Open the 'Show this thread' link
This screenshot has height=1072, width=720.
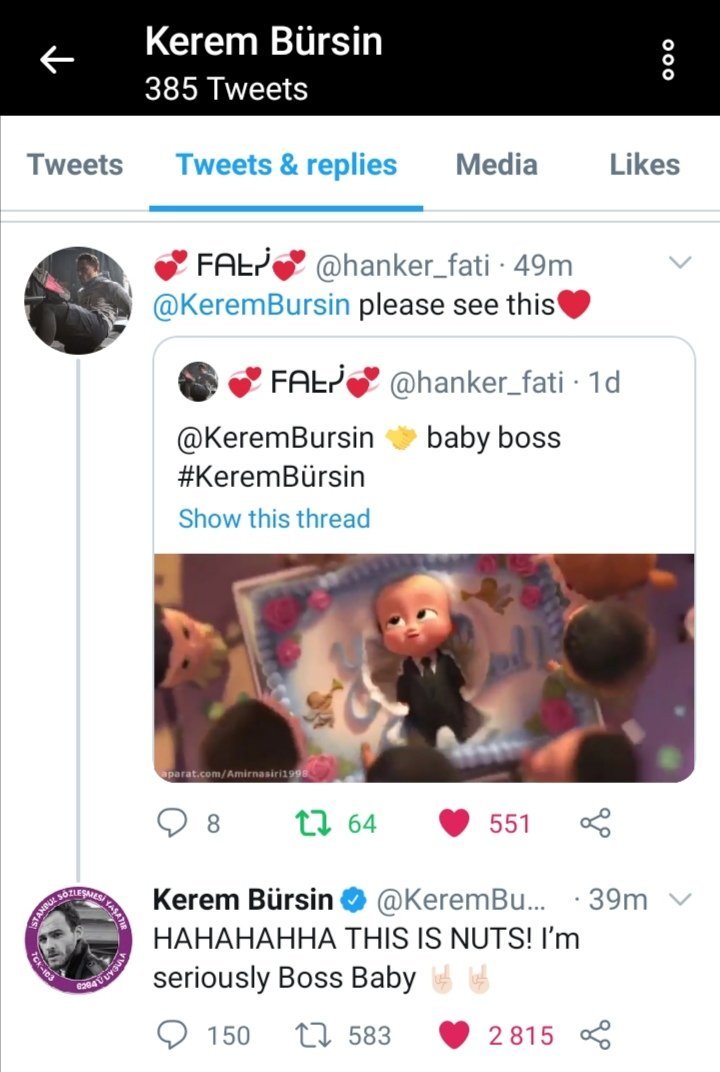tap(274, 518)
